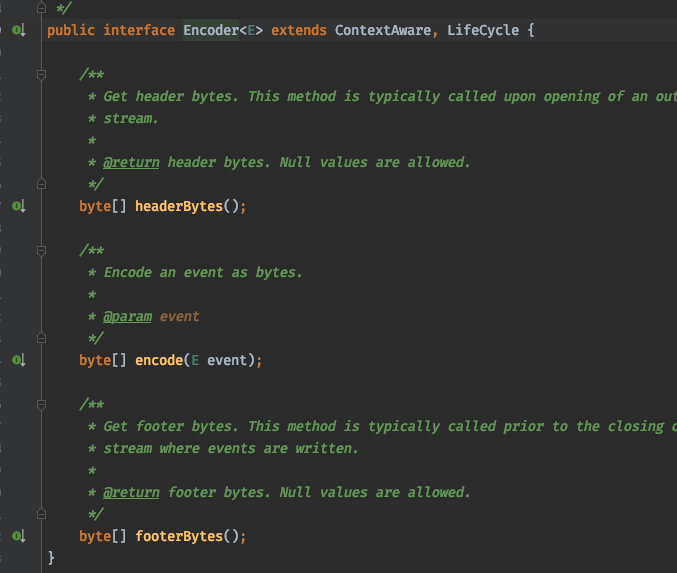Click the @param tag in encode Javadoc
This screenshot has height=573, width=677.
127,317
